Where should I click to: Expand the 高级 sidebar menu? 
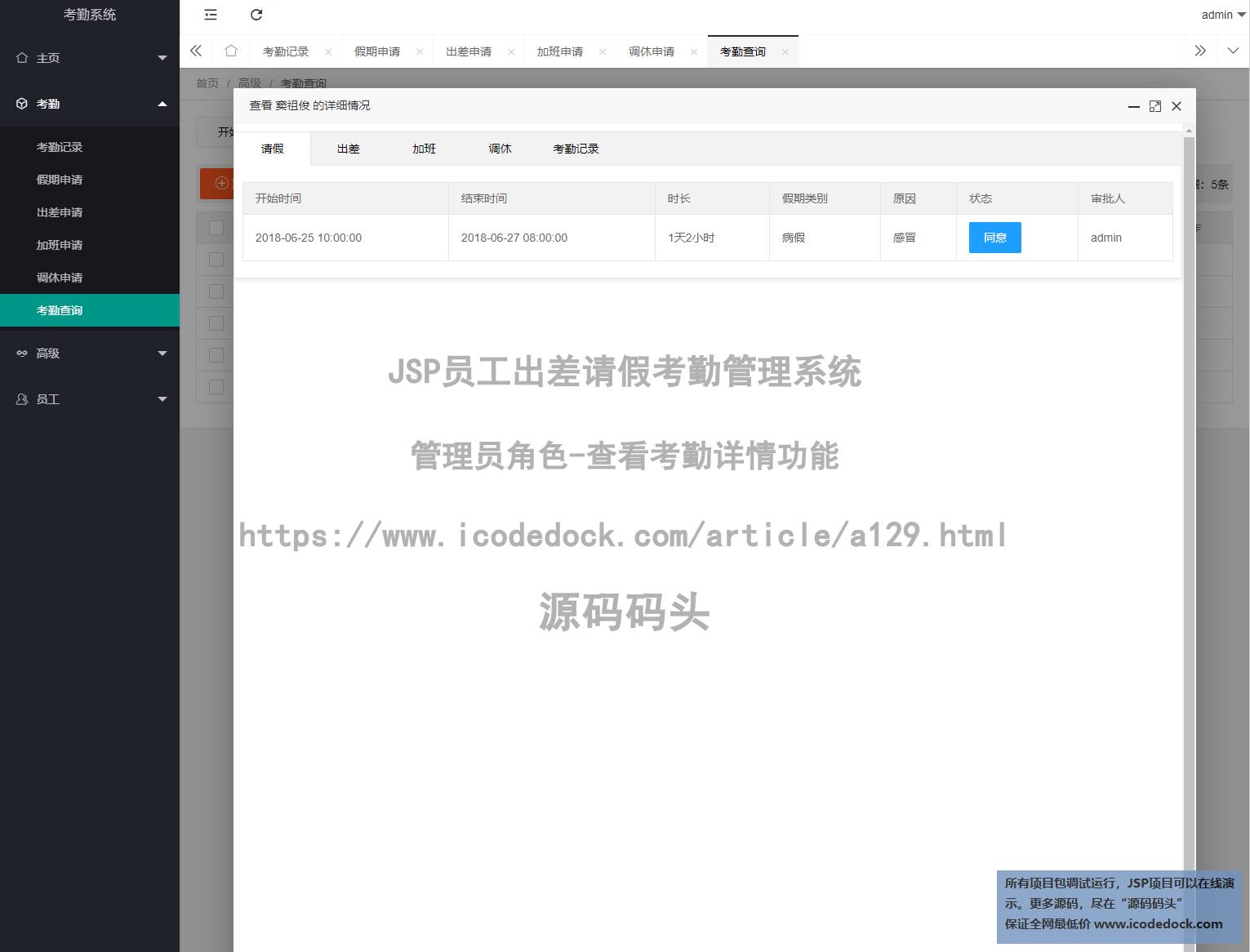click(x=90, y=354)
